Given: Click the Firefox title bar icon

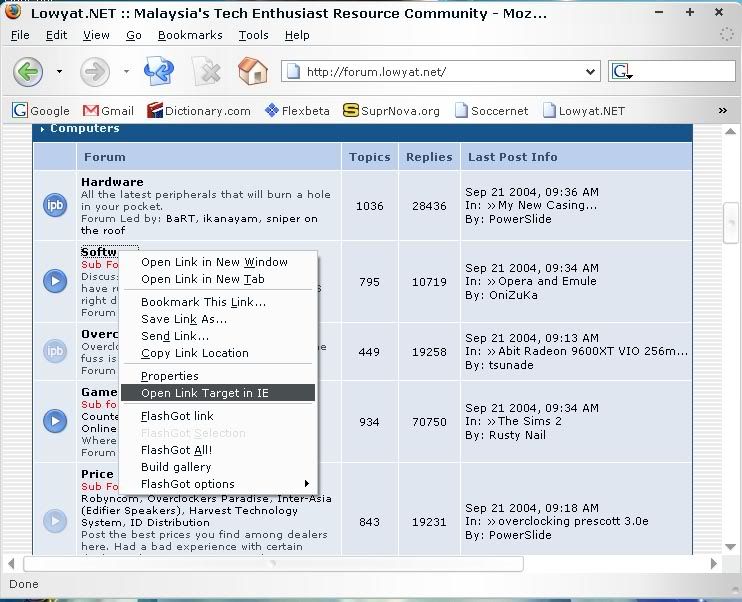Looking at the screenshot, I should [x=13, y=10].
